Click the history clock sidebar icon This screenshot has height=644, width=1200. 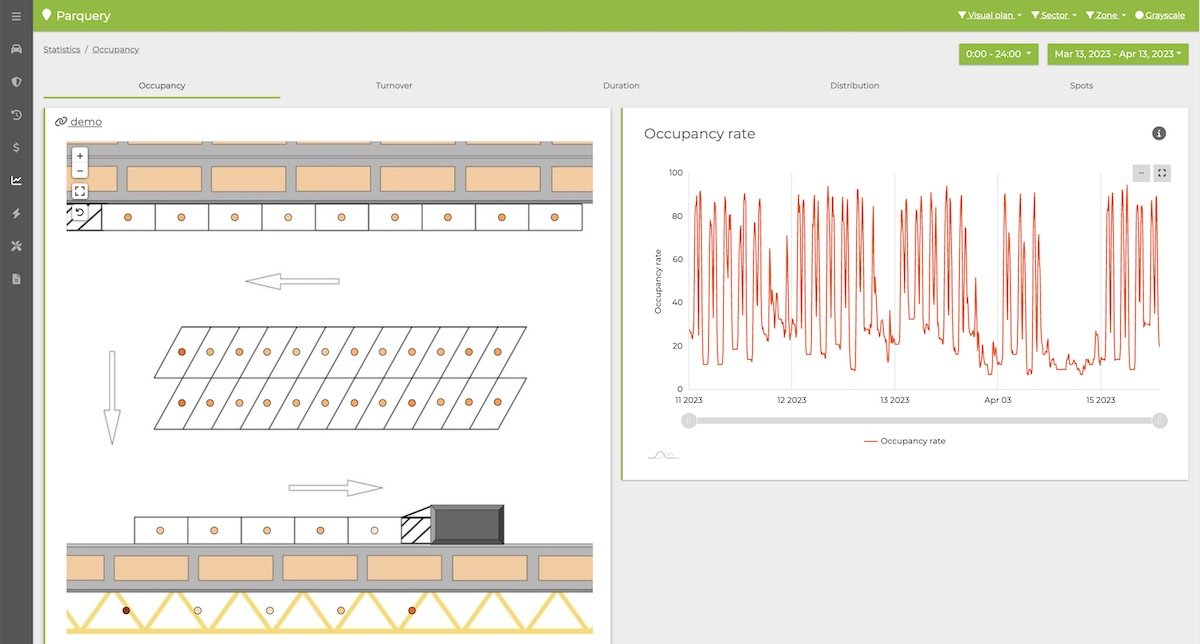(16, 115)
